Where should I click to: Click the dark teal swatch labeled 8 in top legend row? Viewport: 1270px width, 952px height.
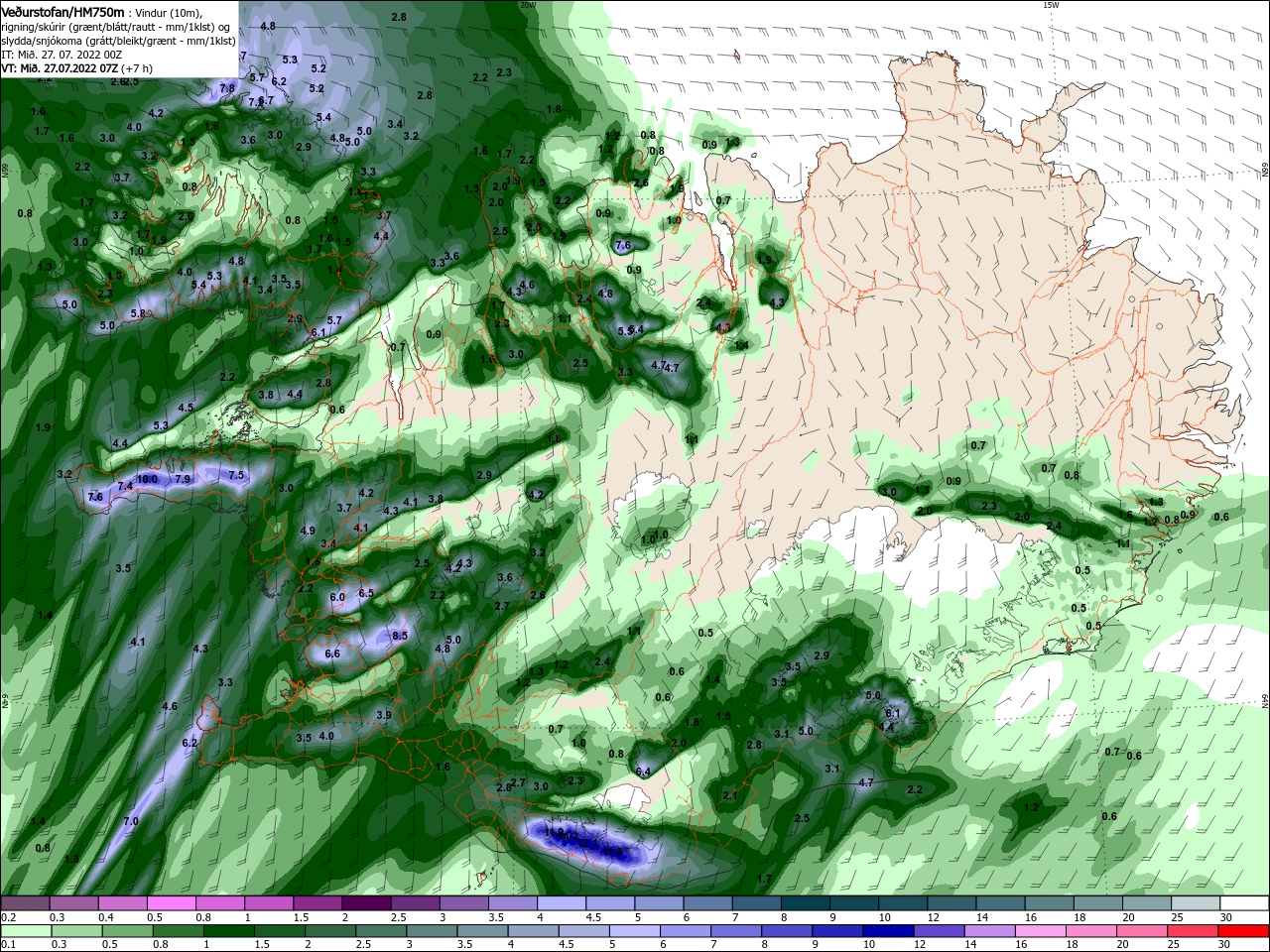(805, 903)
